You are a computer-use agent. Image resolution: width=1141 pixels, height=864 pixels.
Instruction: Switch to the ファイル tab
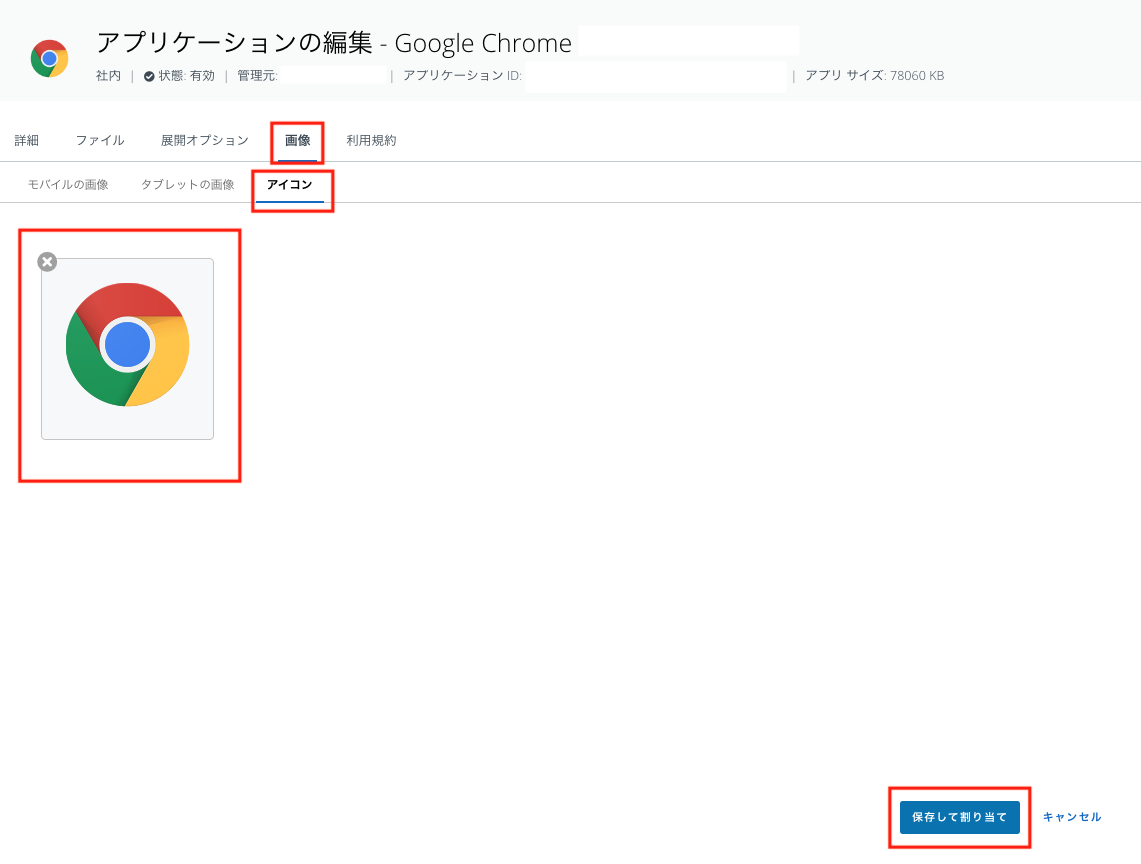click(100, 140)
